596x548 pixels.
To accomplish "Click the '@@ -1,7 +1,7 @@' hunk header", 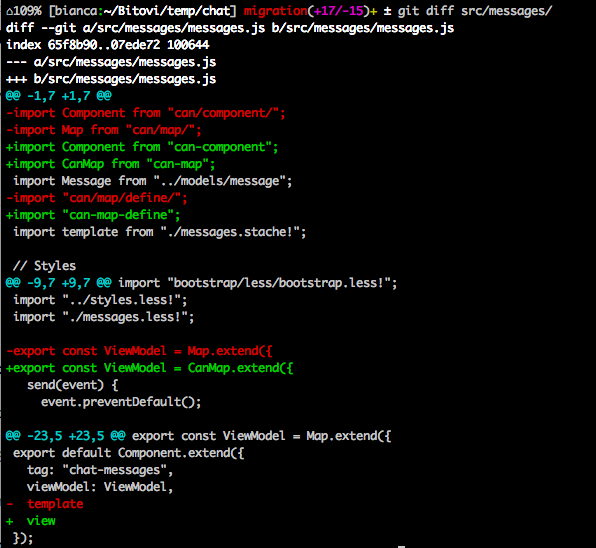I will coord(59,96).
